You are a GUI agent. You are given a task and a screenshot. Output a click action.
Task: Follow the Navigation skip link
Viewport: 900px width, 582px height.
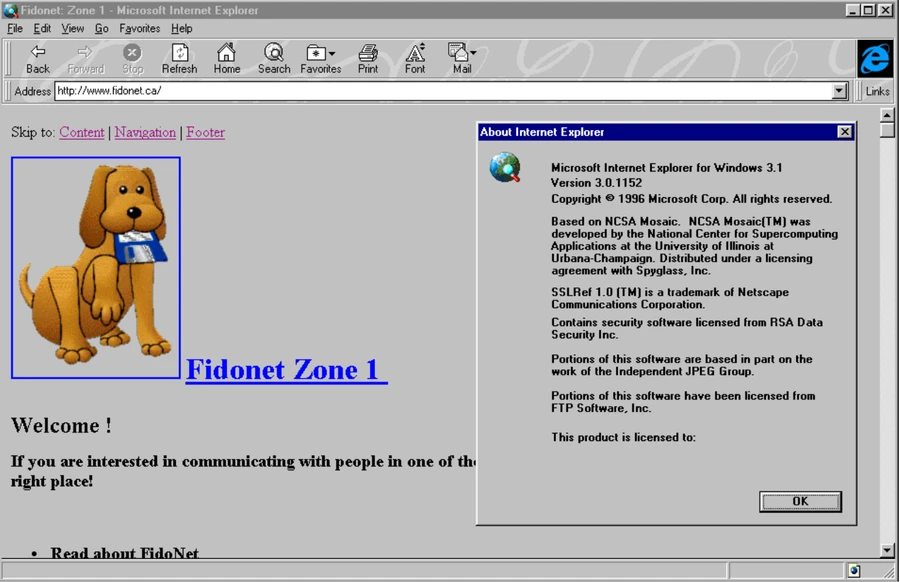click(145, 132)
